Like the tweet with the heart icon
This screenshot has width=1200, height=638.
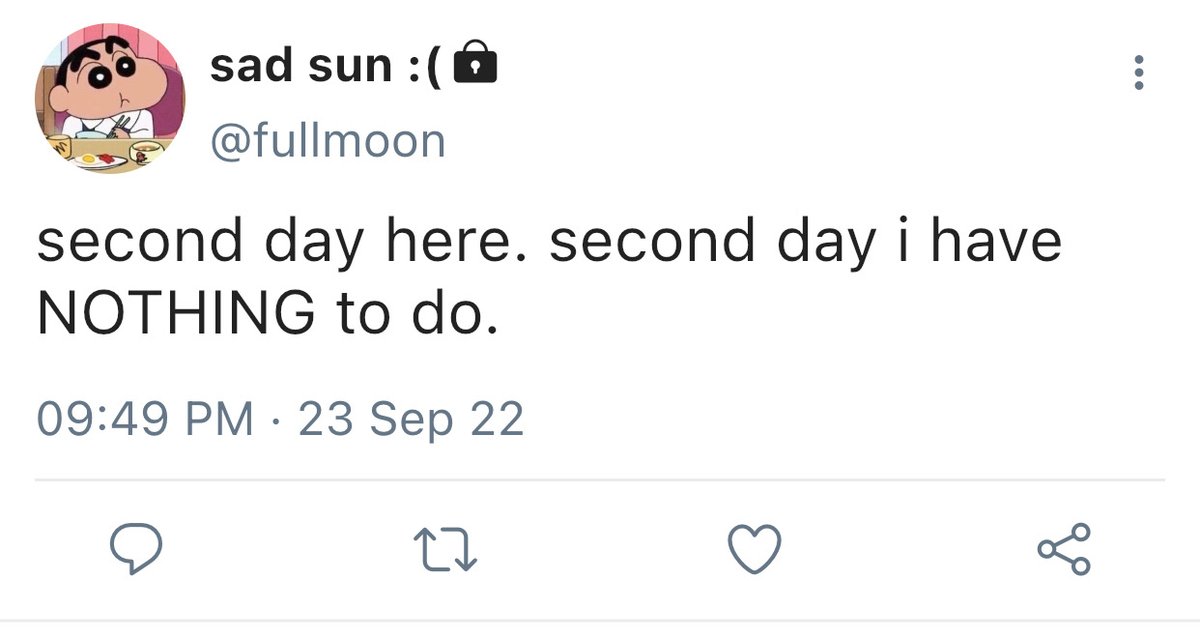753,550
